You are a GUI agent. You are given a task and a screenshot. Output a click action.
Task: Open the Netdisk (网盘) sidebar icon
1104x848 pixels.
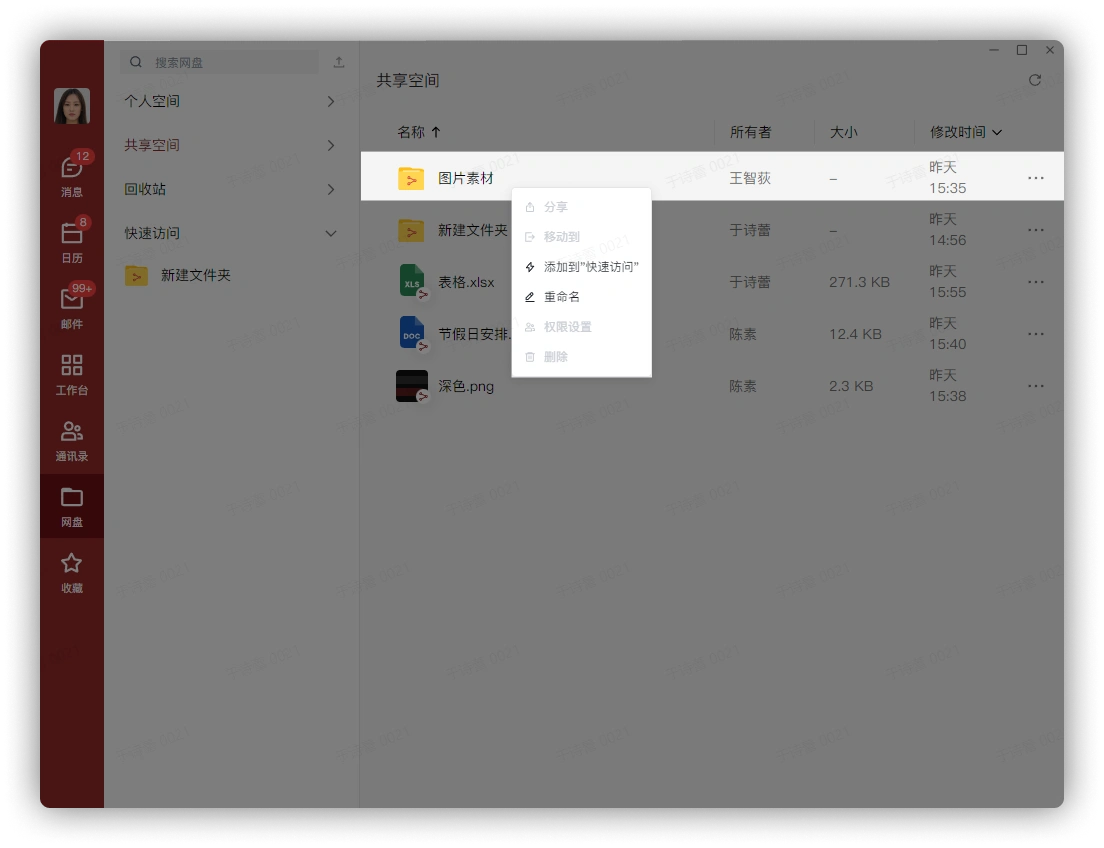(72, 506)
